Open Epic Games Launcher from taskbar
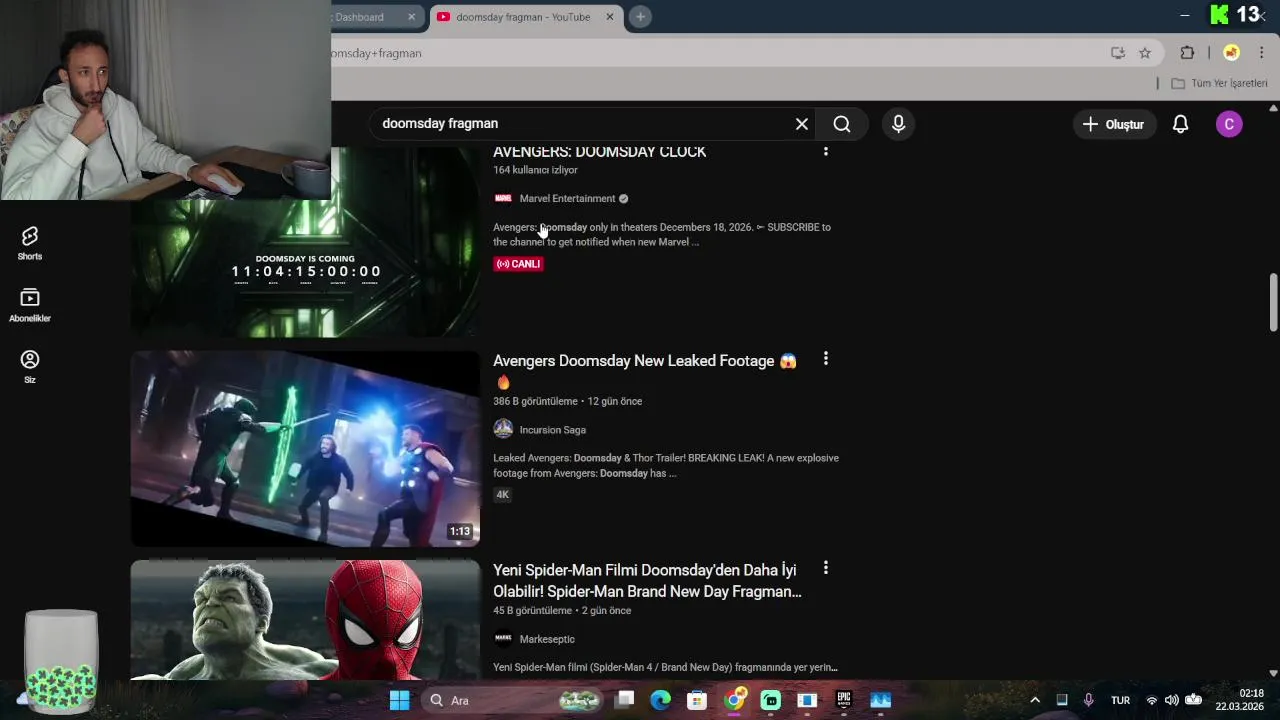 (x=844, y=700)
